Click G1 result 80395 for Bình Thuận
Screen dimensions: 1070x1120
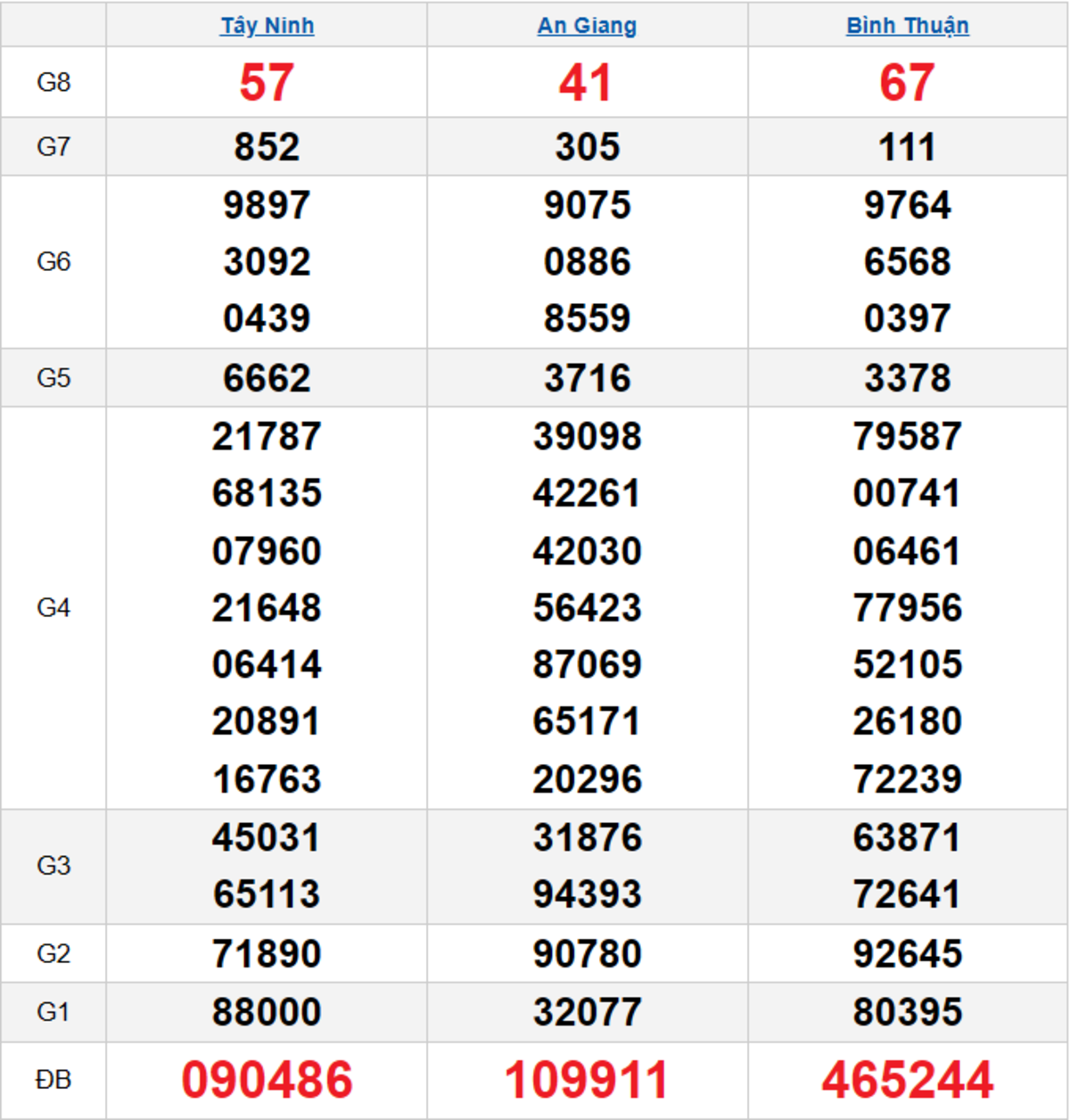pyautogui.click(x=907, y=1012)
